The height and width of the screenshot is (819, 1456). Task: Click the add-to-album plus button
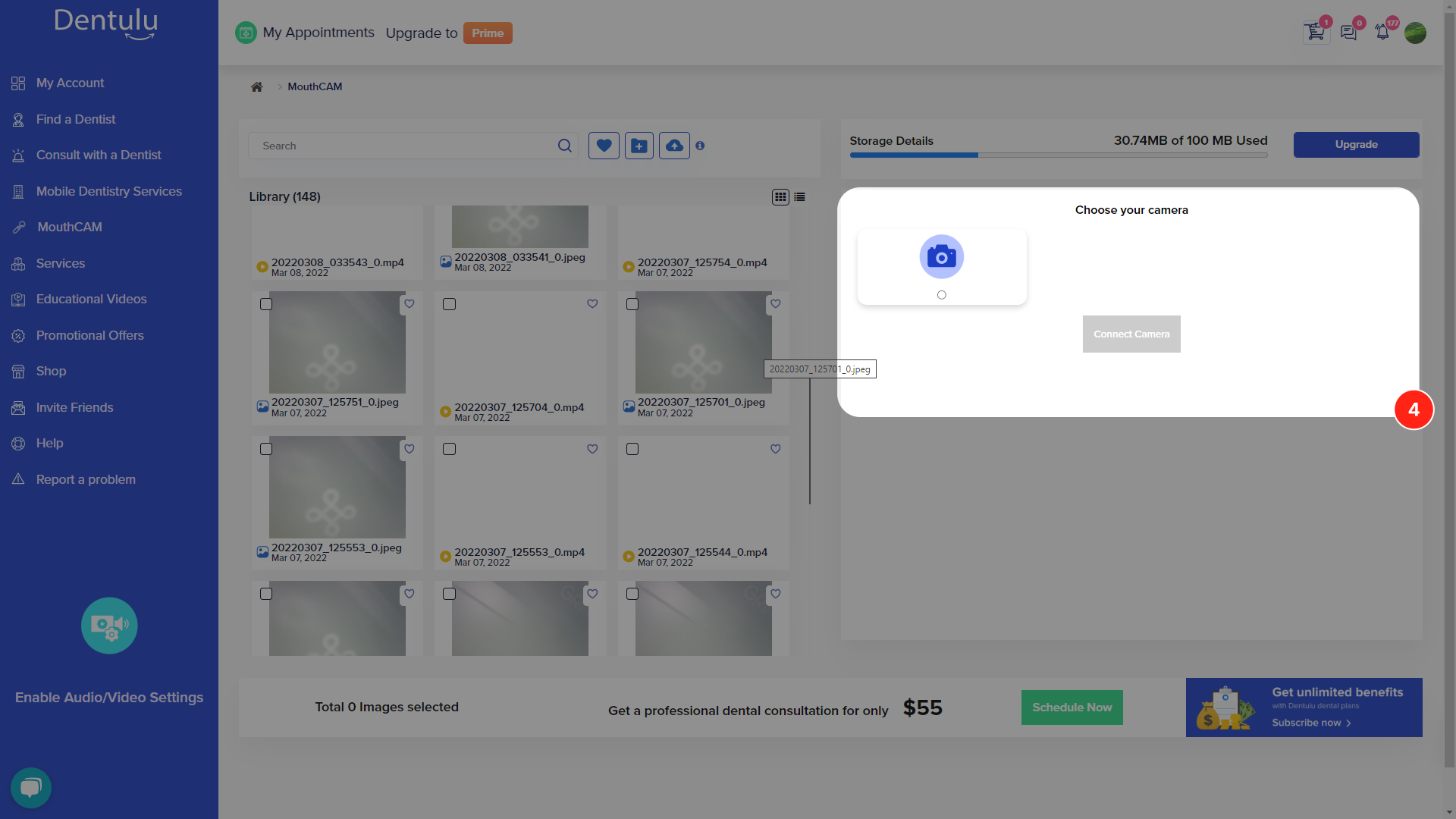pyautogui.click(x=639, y=146)
